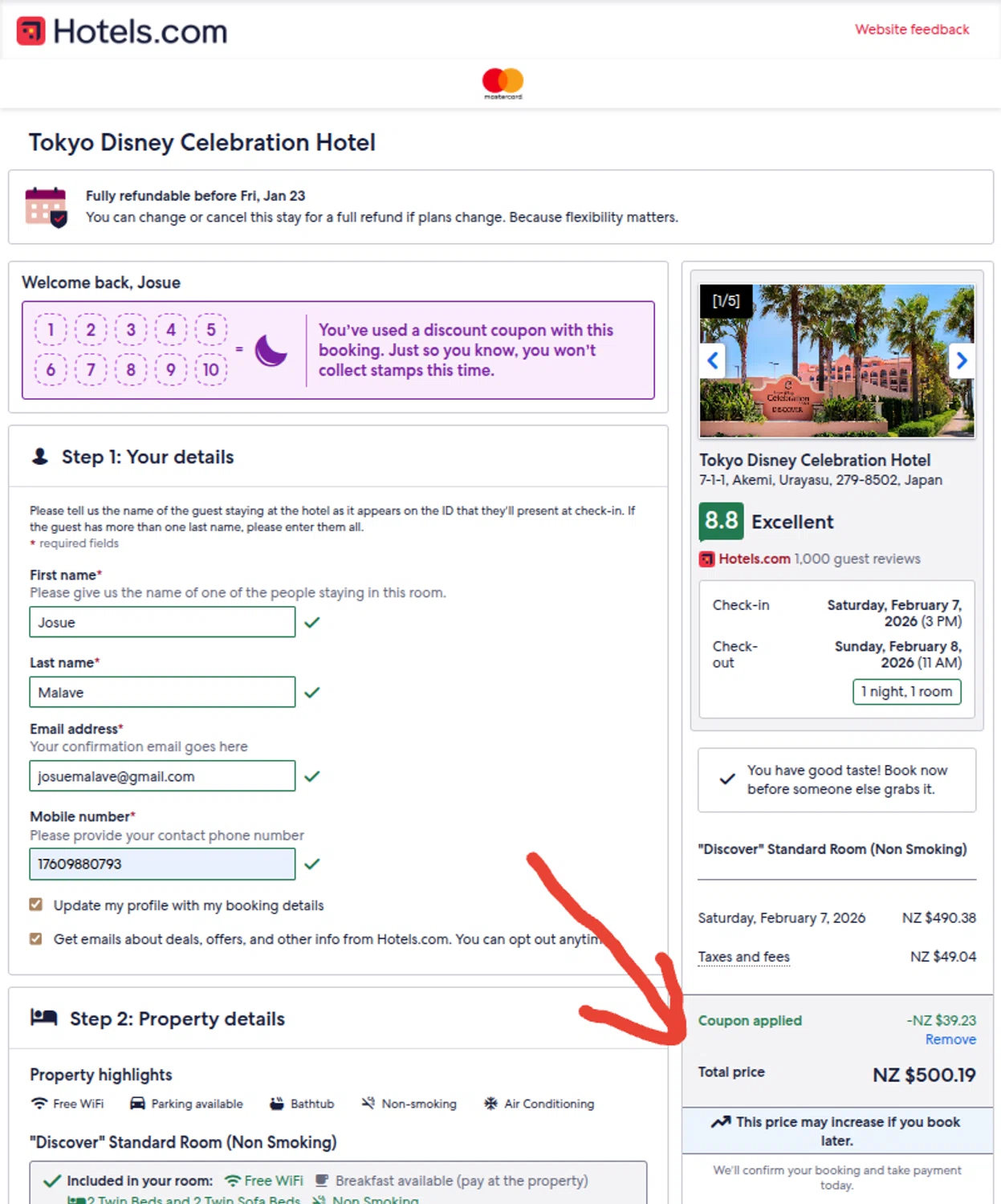1001x1204 pixels.
Task: Uncheck the Hotels.com deals emails checkbox
Action: pyautogui.click(x=36, y=938)
